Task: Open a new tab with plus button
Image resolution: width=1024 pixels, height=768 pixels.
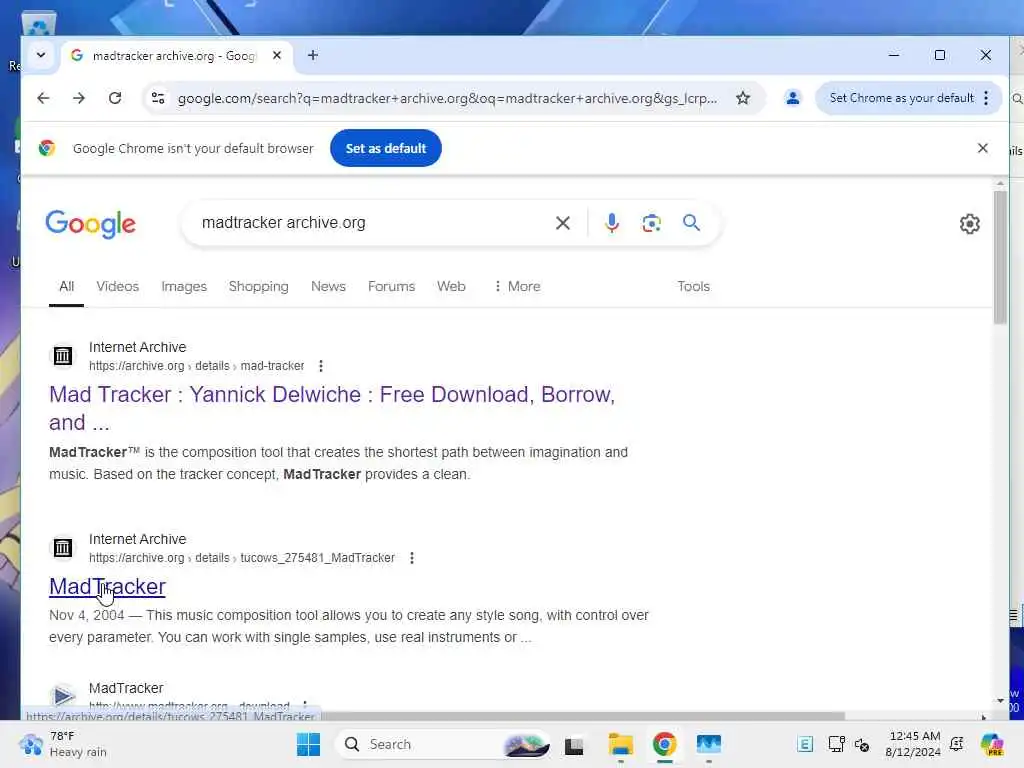Action: point(313,56)
